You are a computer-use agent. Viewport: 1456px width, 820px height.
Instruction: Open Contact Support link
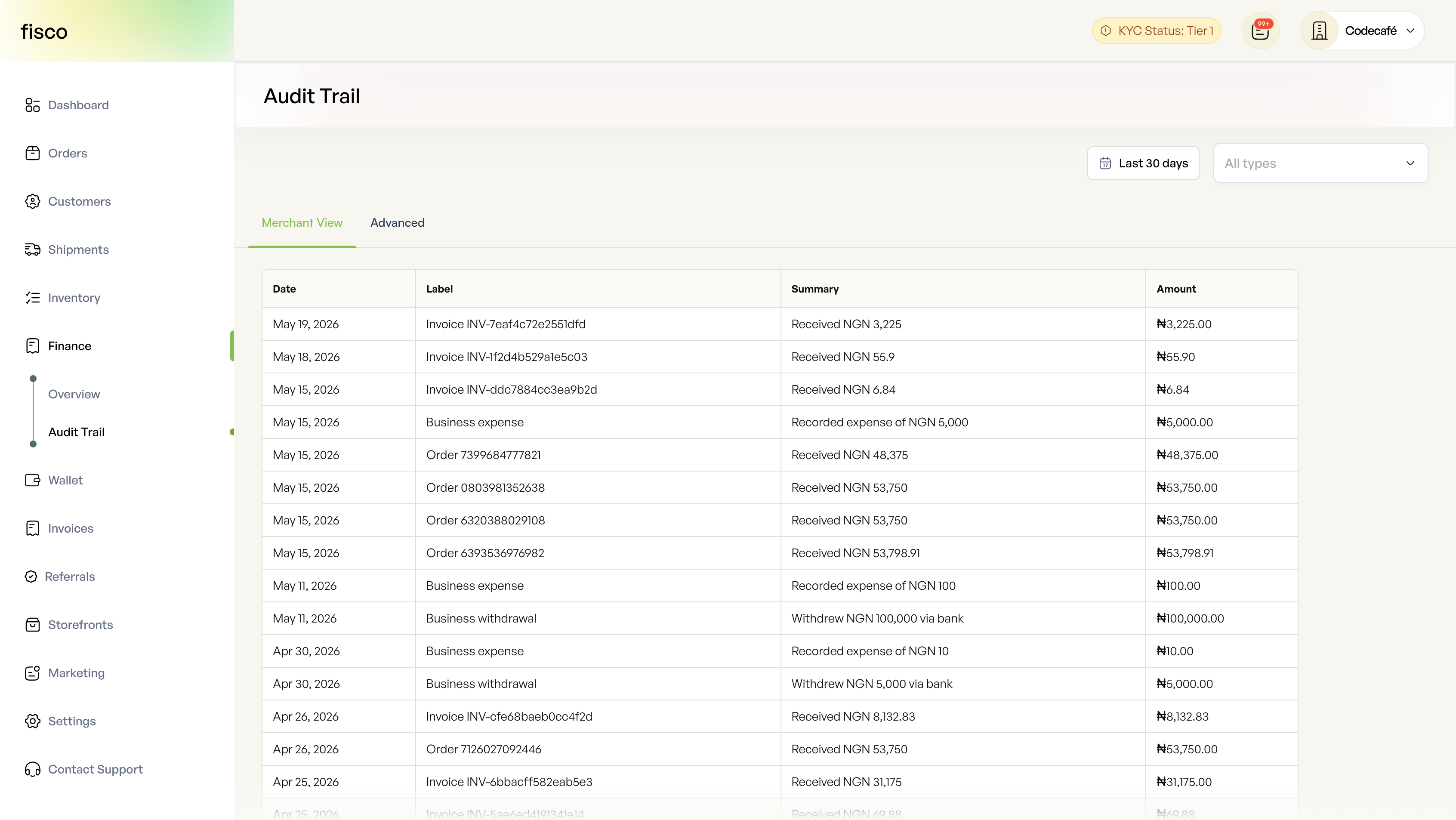[x=96, y=769]
